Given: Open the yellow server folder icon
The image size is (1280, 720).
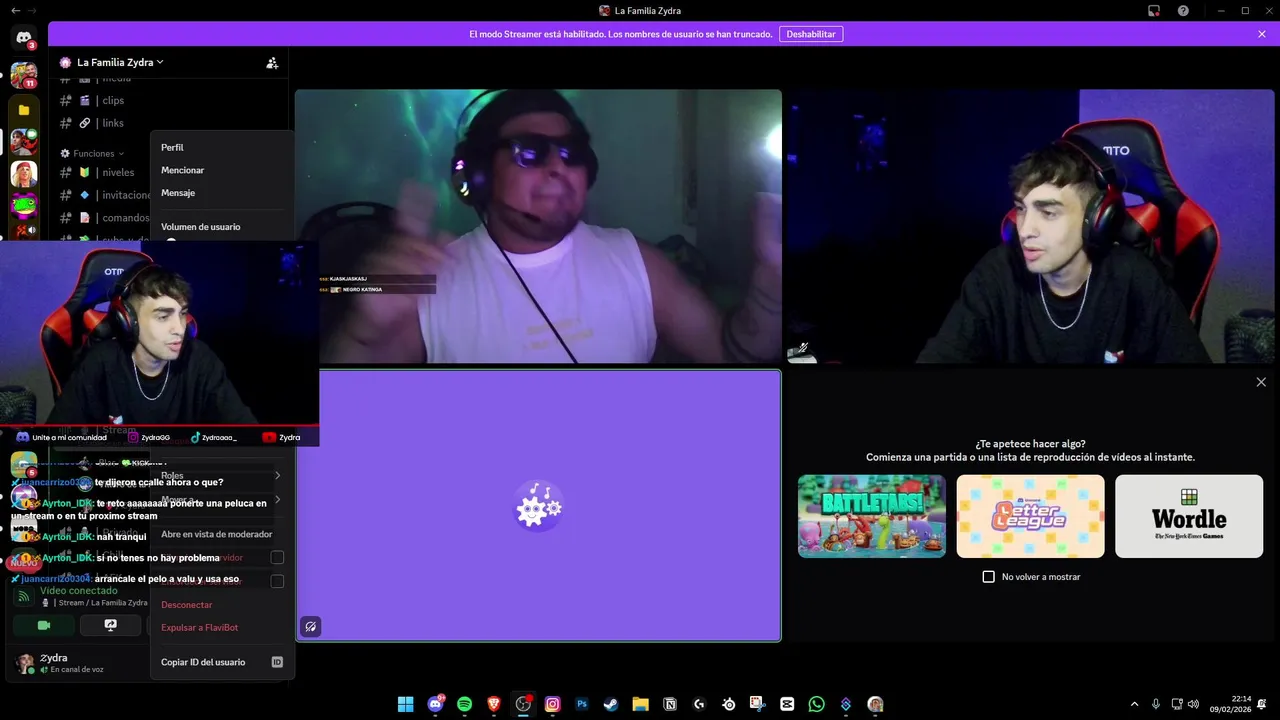Looking at the screenshot, I should pos(24,110).
